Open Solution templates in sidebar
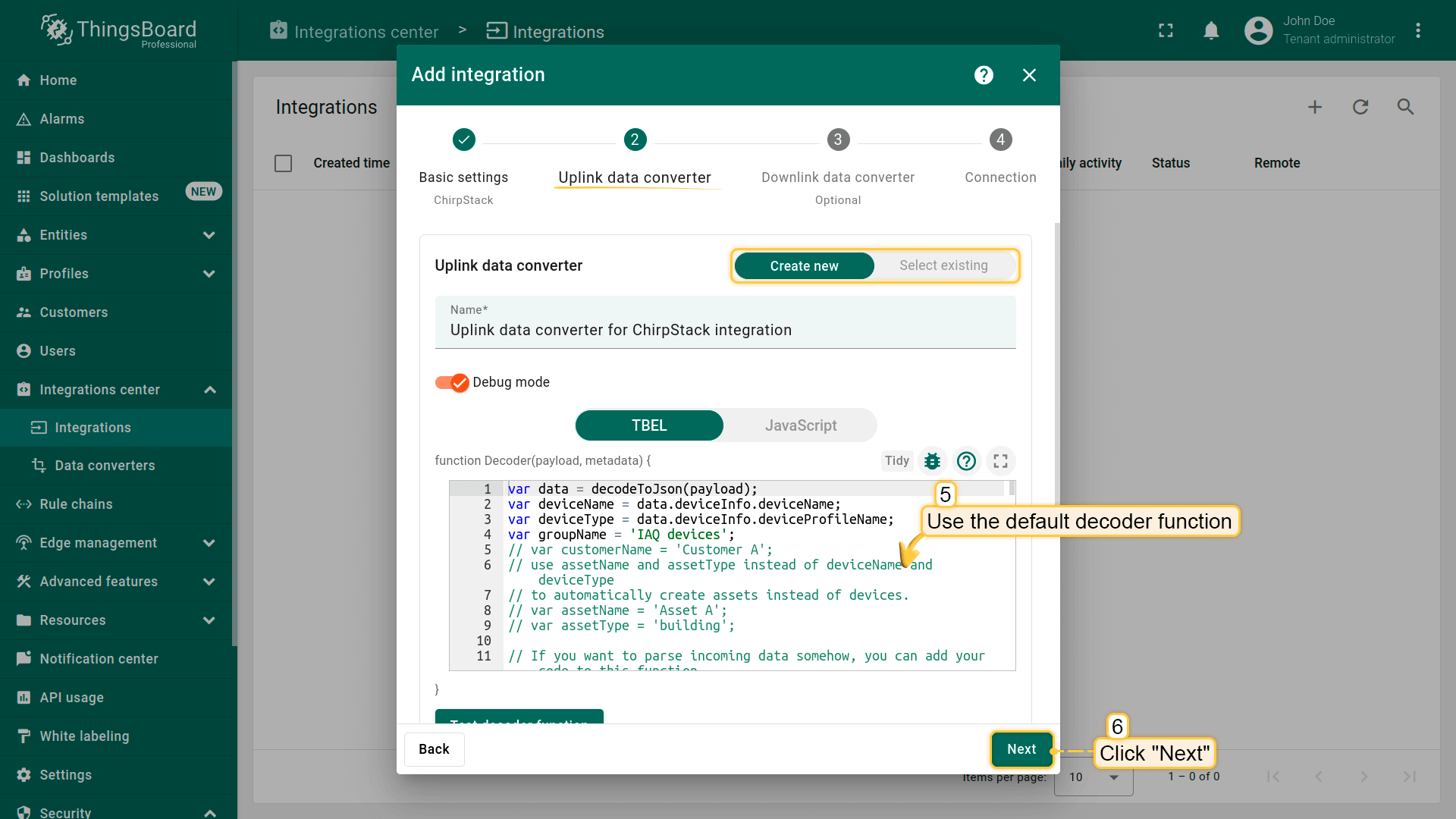The height and width of the screenshot is (819, 1456). [116, 196]
